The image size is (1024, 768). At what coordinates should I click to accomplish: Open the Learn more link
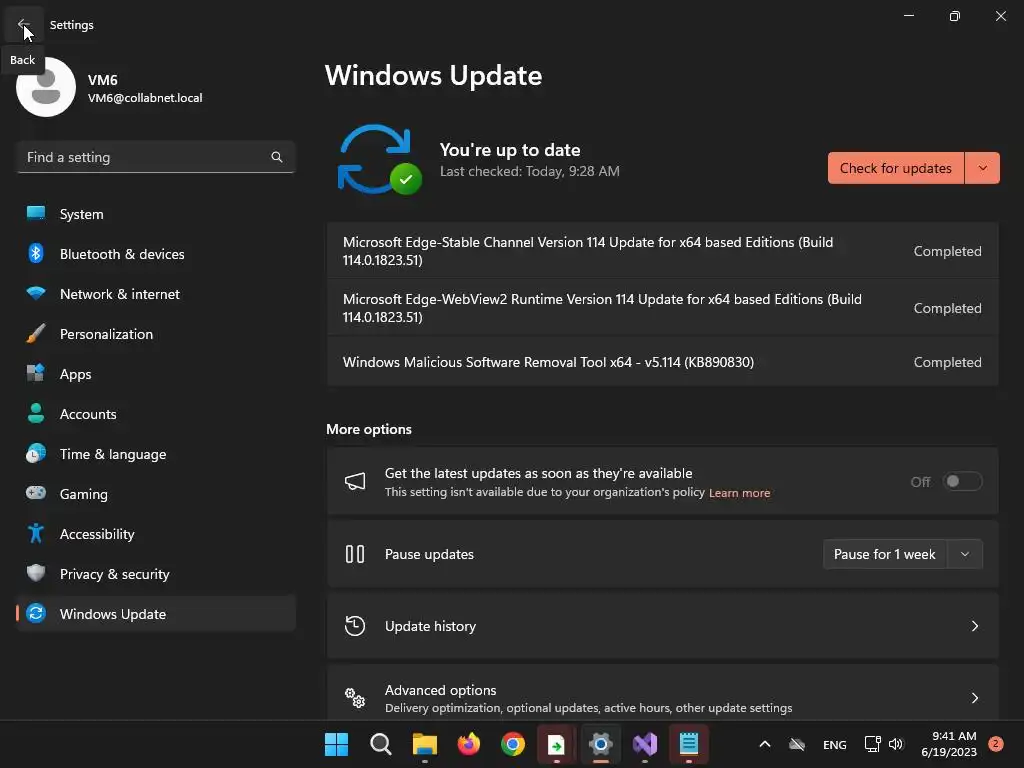pyautogui.click(x=739, y=493)
